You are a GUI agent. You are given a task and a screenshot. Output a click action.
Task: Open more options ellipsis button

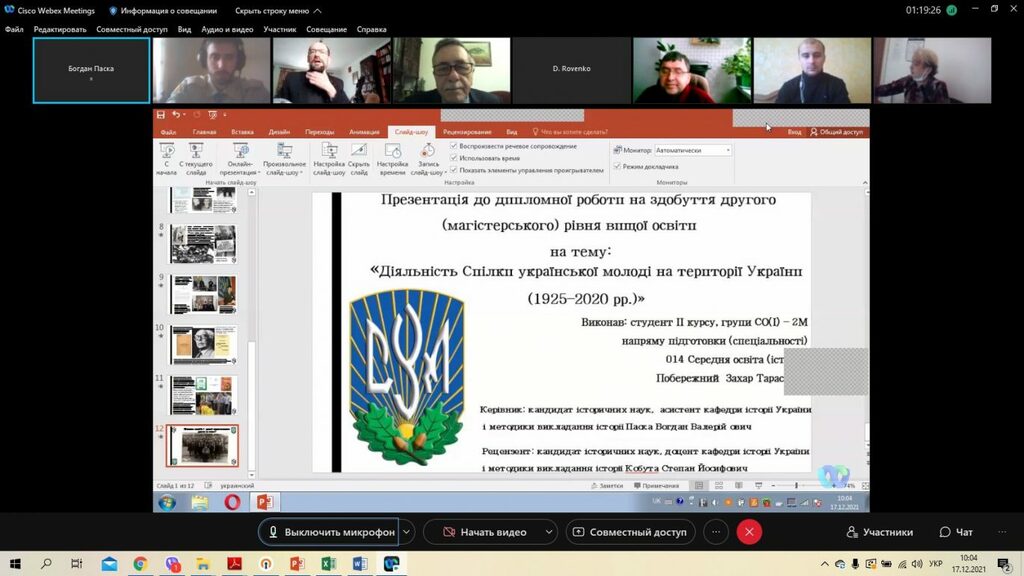tap(715, 532)
